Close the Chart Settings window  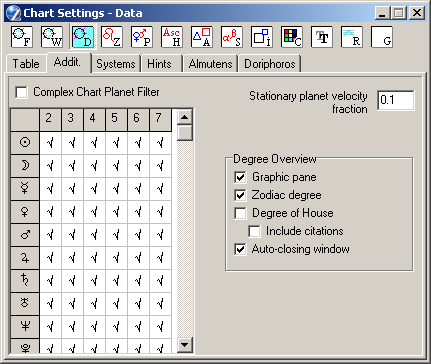tap(417, 13)
